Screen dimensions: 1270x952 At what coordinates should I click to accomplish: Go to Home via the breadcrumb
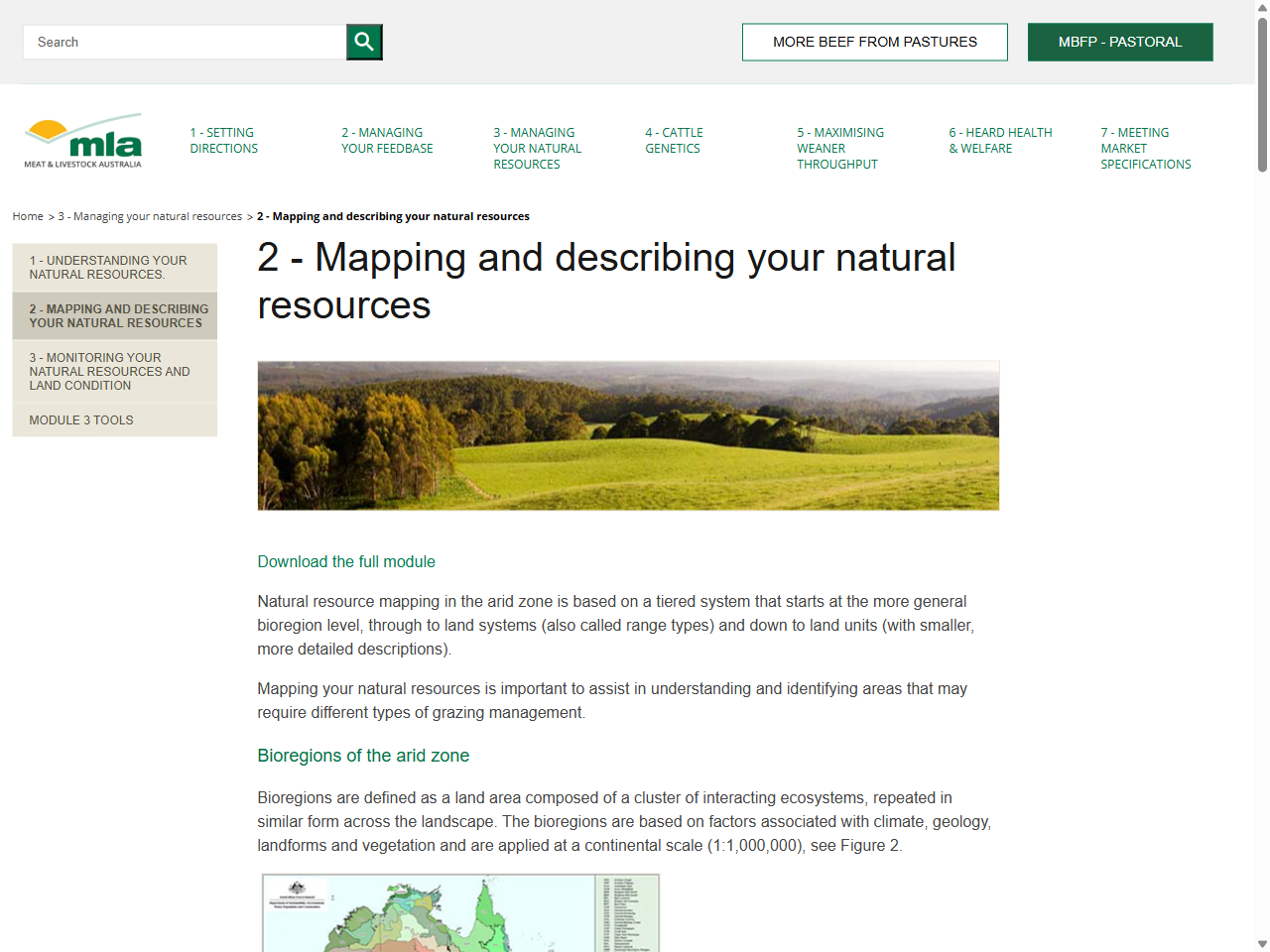27,216
